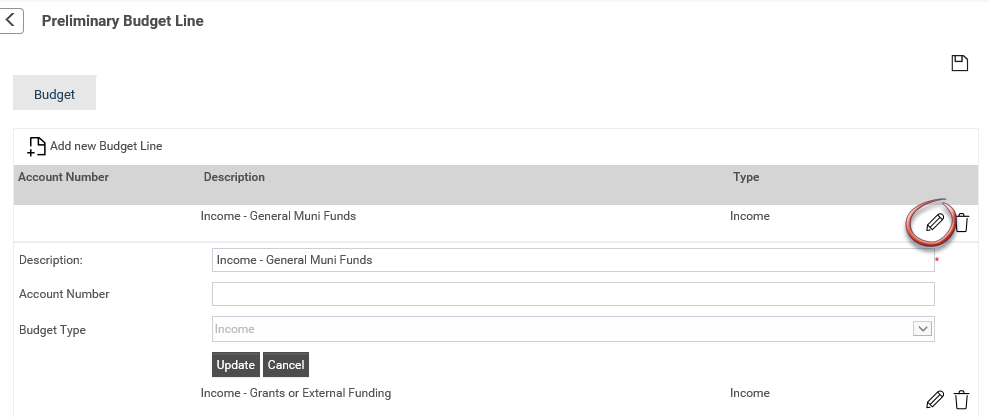This screenshot has height=417, width=989.
Task: Click inside the Budget Type Income combo box
Action: pyautogui.click(x=573, y=329)
